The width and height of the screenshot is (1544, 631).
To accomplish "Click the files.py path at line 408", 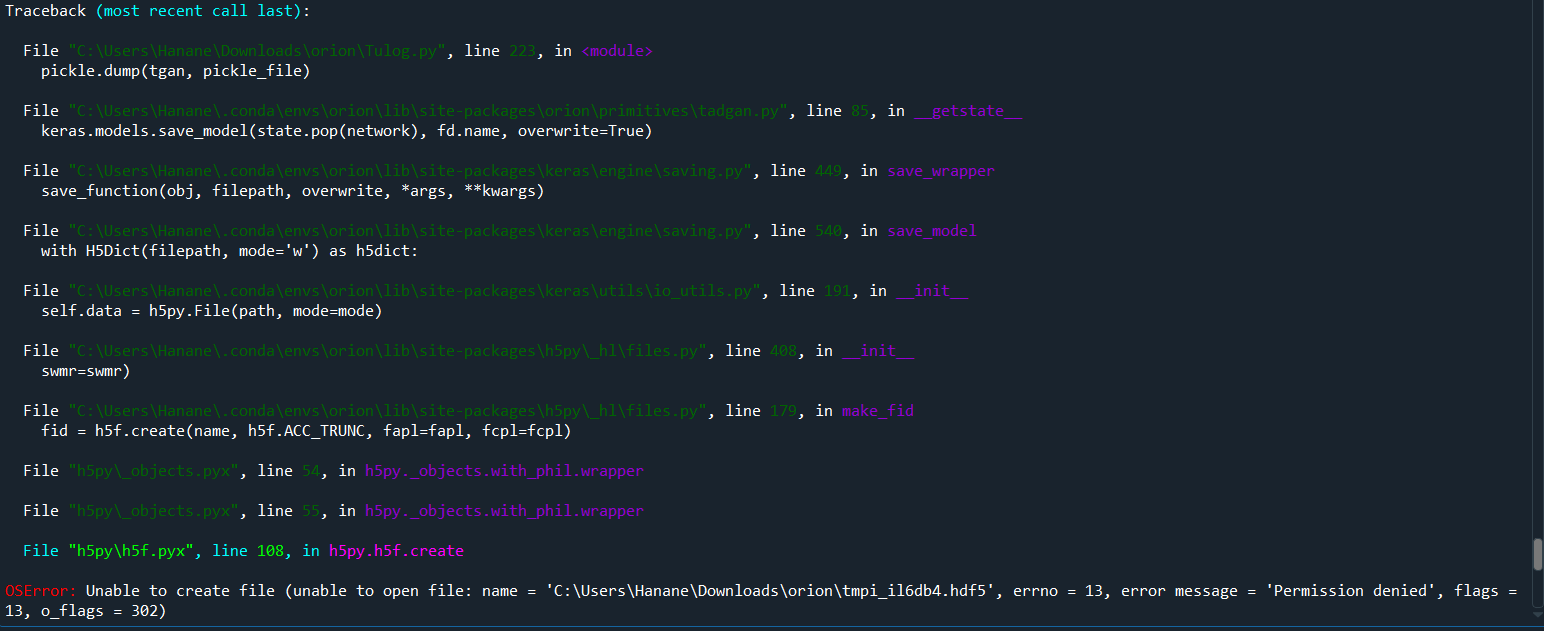I will (386, 350).
